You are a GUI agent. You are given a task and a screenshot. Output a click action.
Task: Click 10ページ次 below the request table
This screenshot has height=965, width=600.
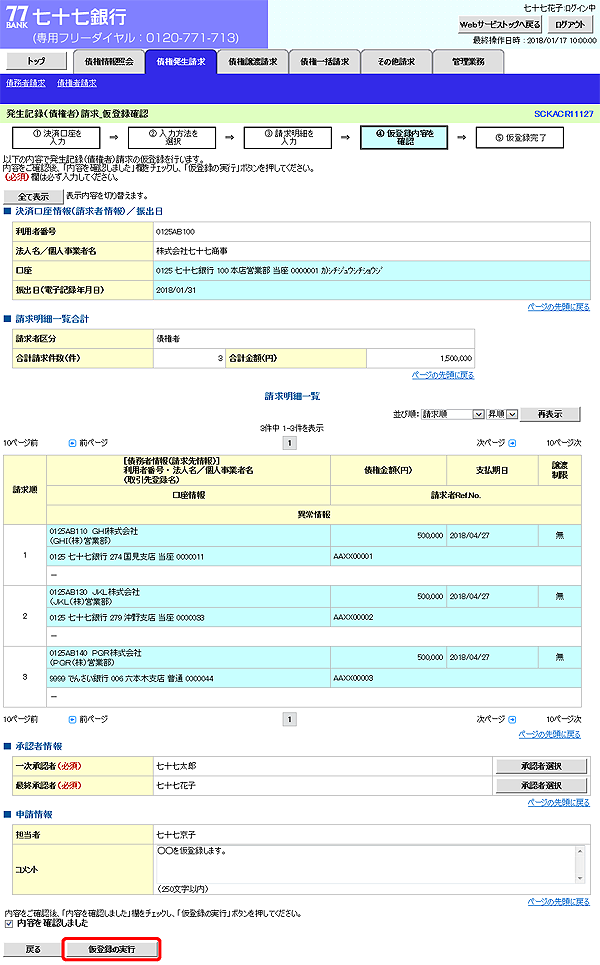tap(564, 719)
